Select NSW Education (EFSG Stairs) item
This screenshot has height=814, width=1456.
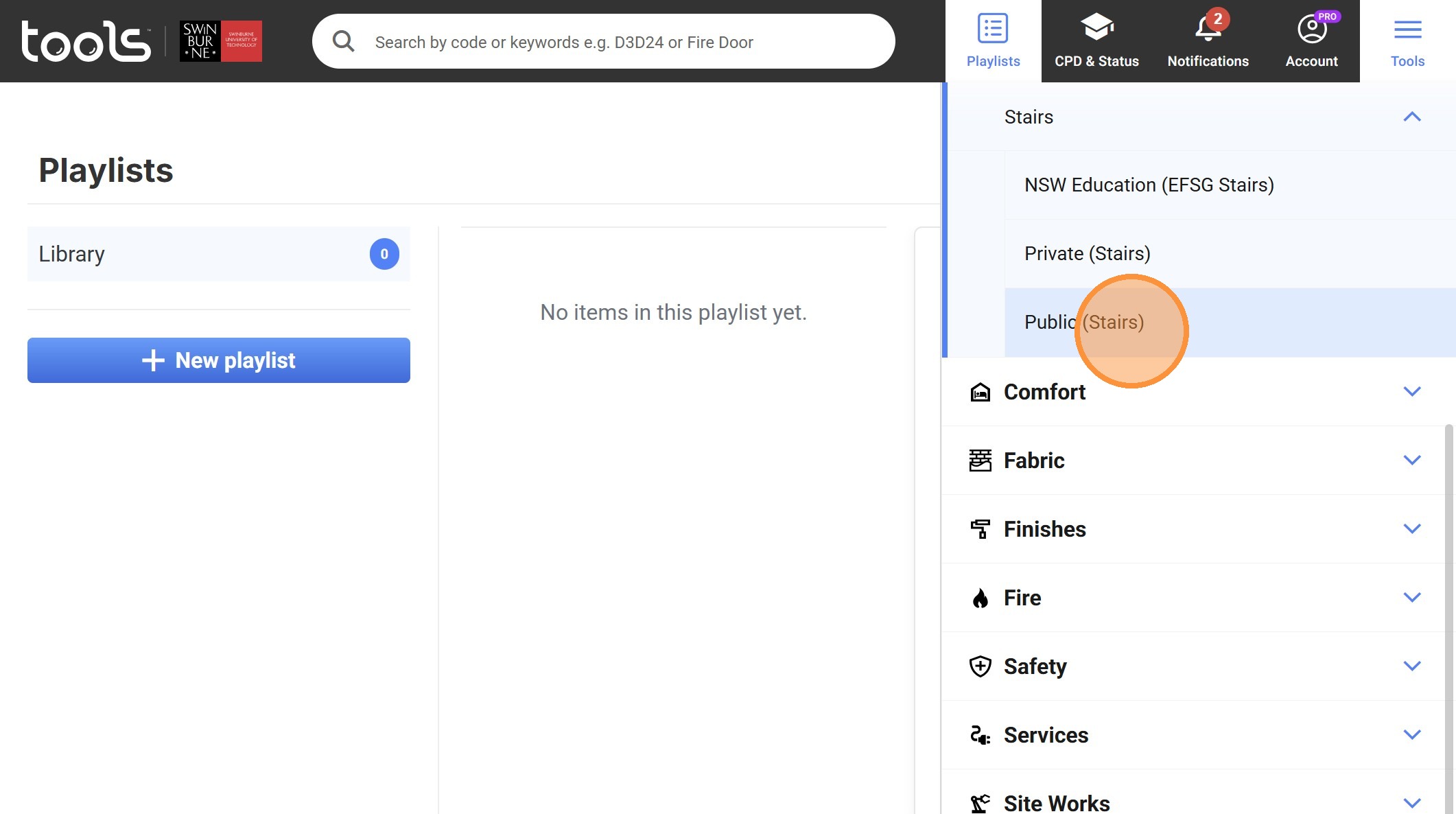tap(1149, 185)
